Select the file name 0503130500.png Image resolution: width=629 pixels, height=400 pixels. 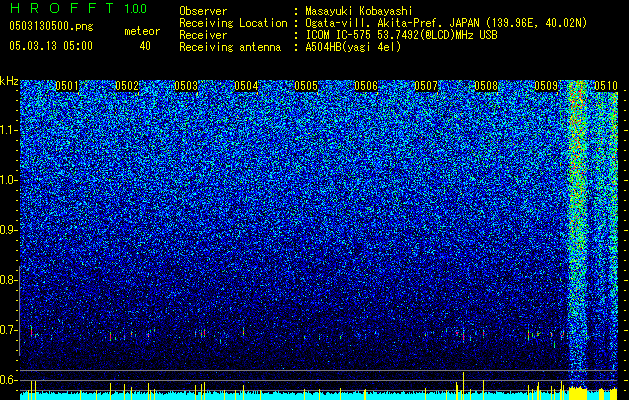(51, 26)
